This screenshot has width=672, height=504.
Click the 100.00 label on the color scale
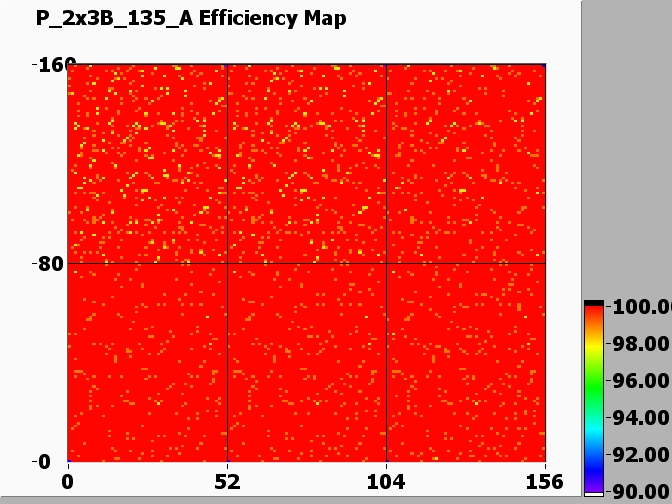[x=640, y=307]
